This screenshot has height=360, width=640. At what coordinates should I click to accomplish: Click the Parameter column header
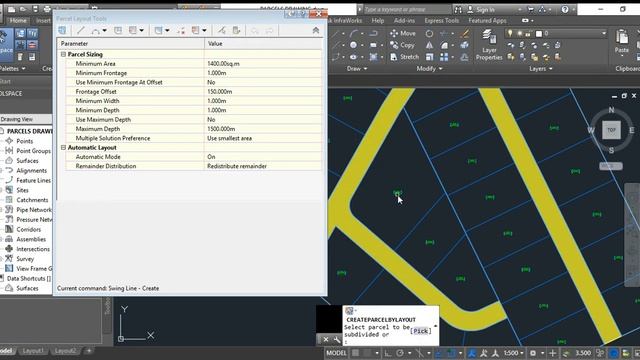[x=131, y=43]
